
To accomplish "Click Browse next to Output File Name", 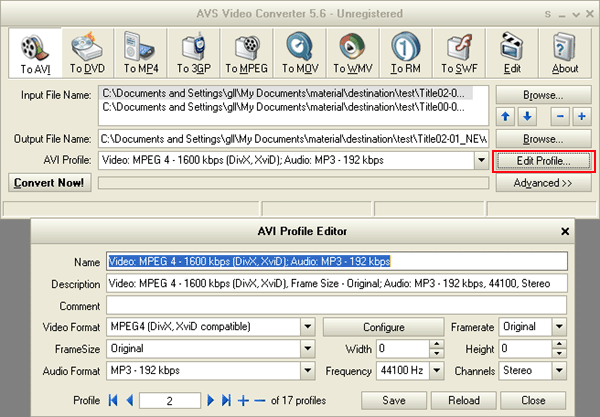I will coord(543,139).
